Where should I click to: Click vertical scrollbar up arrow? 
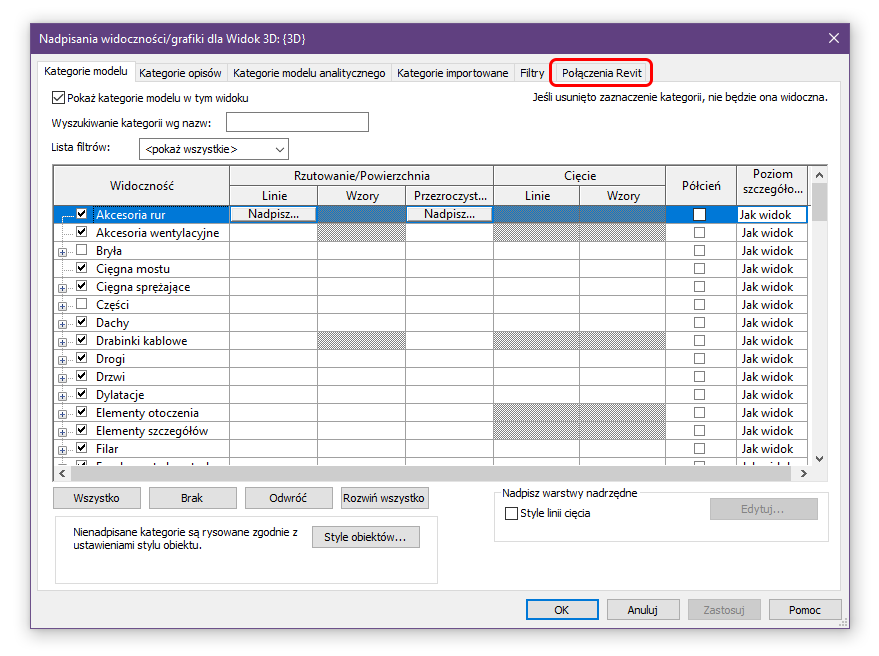(x=819, y=175)
